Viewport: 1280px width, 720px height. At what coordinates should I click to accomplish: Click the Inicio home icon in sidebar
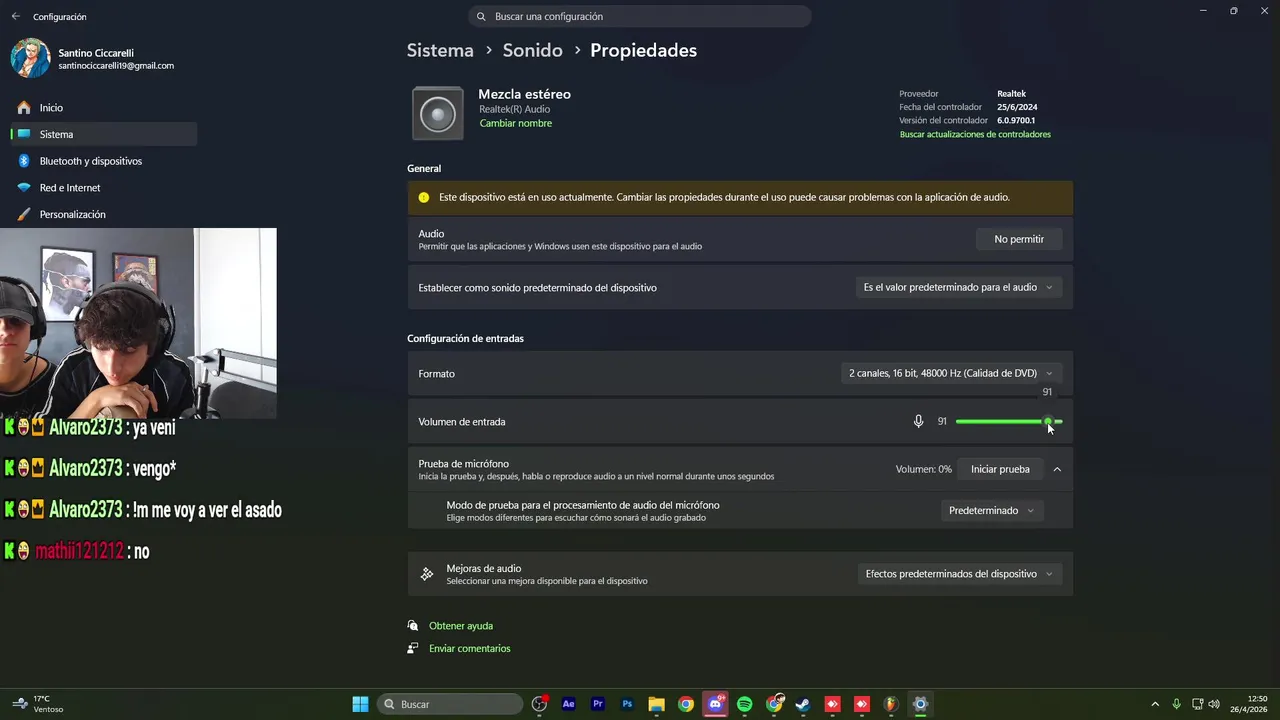[x=24, y=107]
